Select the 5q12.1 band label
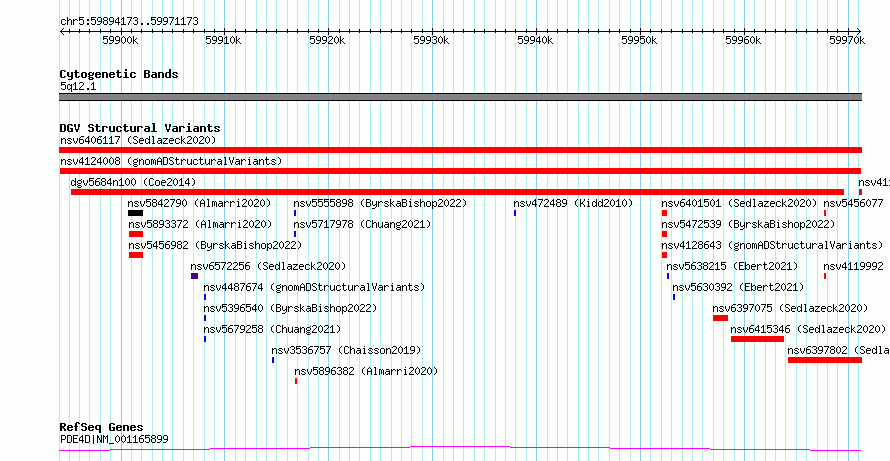The width and height of the screenshot is (890, 461). [x=78, y=86]
